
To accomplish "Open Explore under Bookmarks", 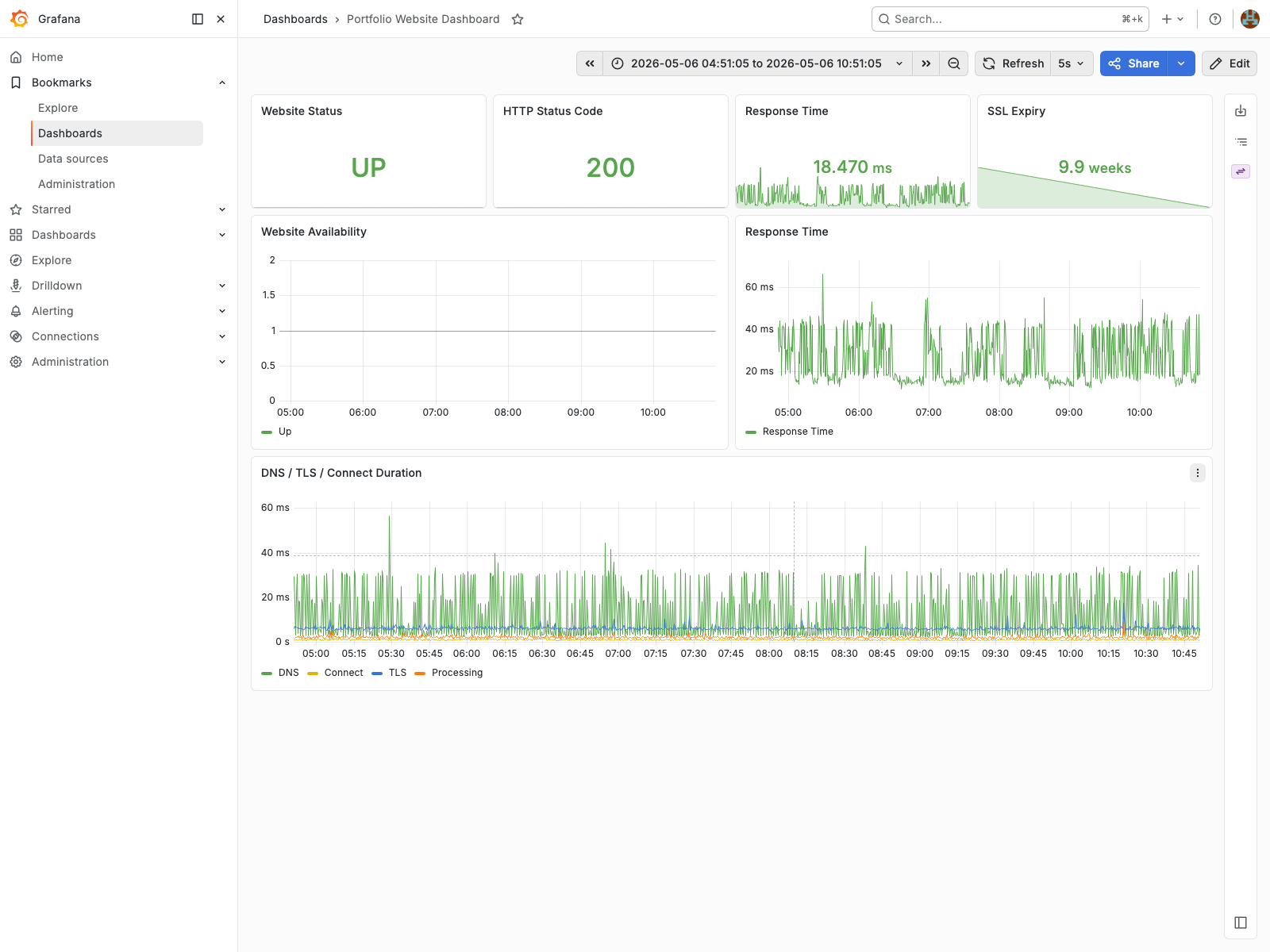I will click(58, 108).
